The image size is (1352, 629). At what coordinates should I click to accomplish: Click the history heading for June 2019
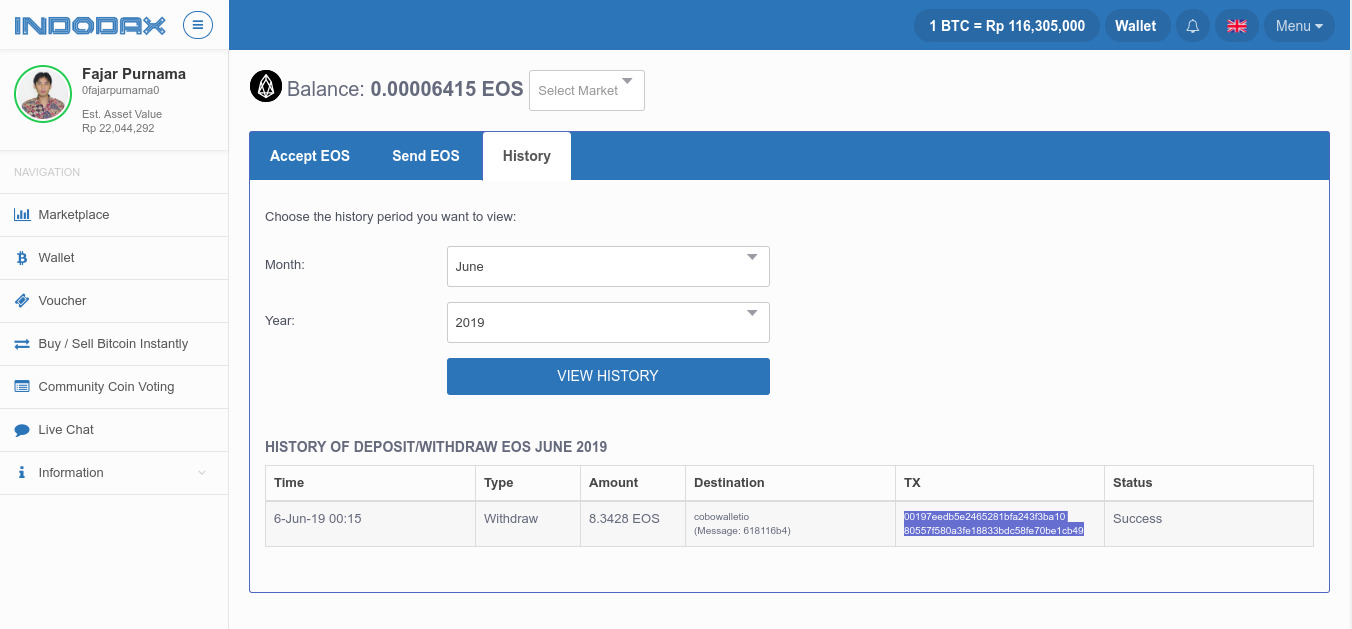[436, 447]
